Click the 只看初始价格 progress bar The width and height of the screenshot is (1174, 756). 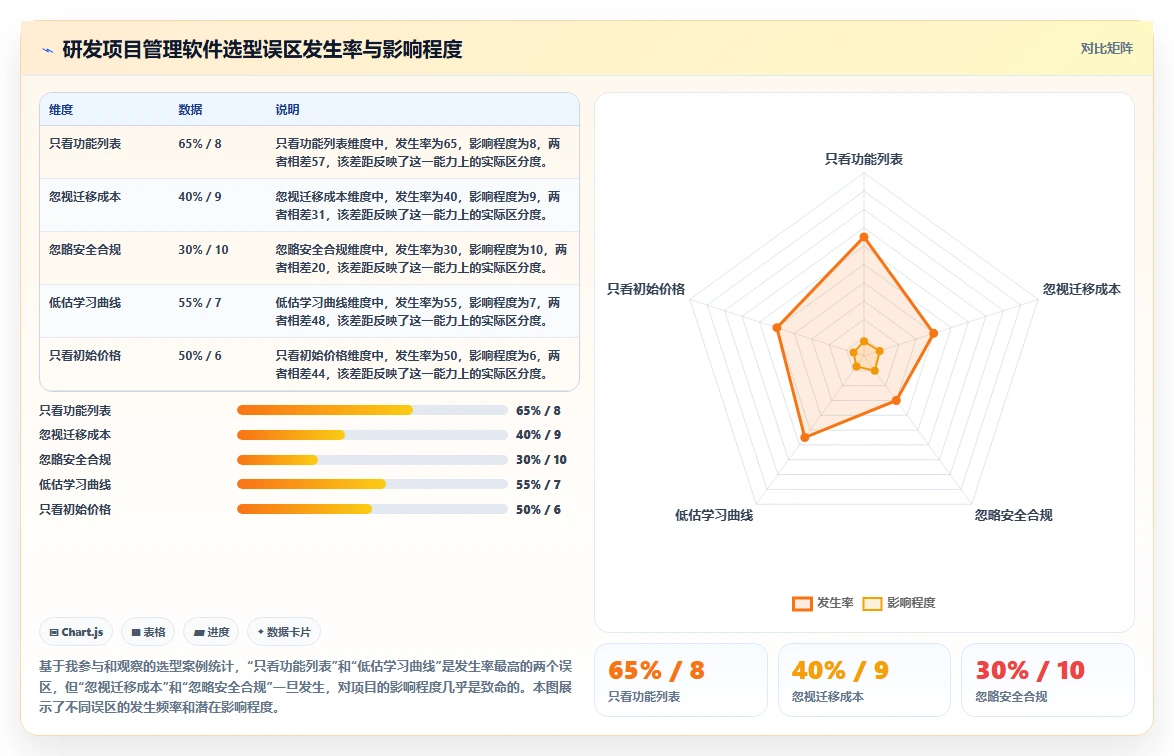(372, 509)
